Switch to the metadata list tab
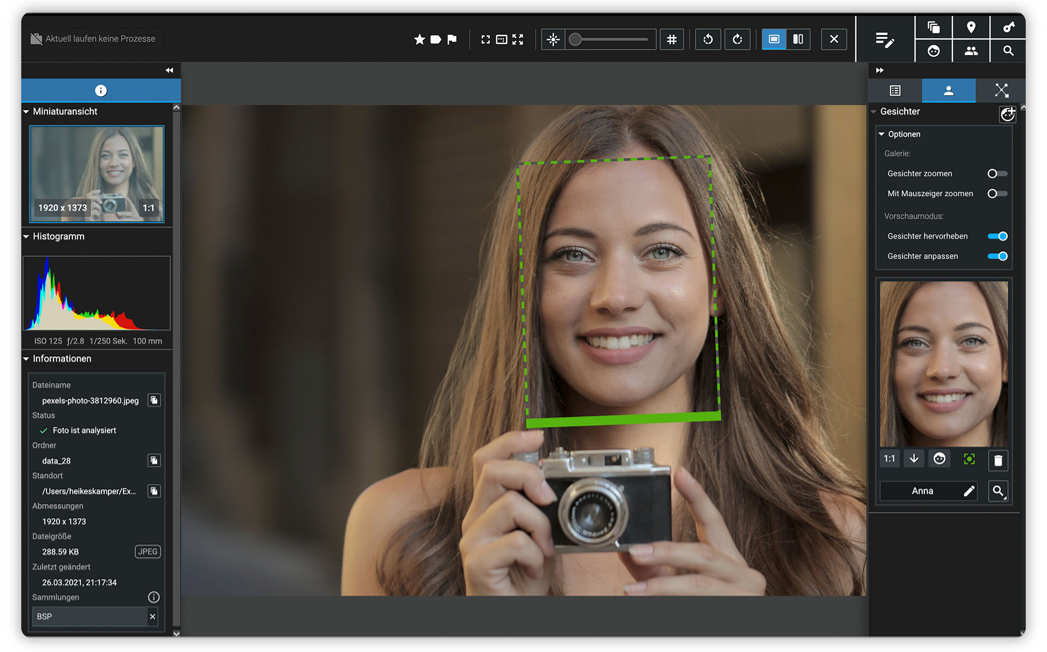The image size is (1047, 652). [x=895, y=90]
